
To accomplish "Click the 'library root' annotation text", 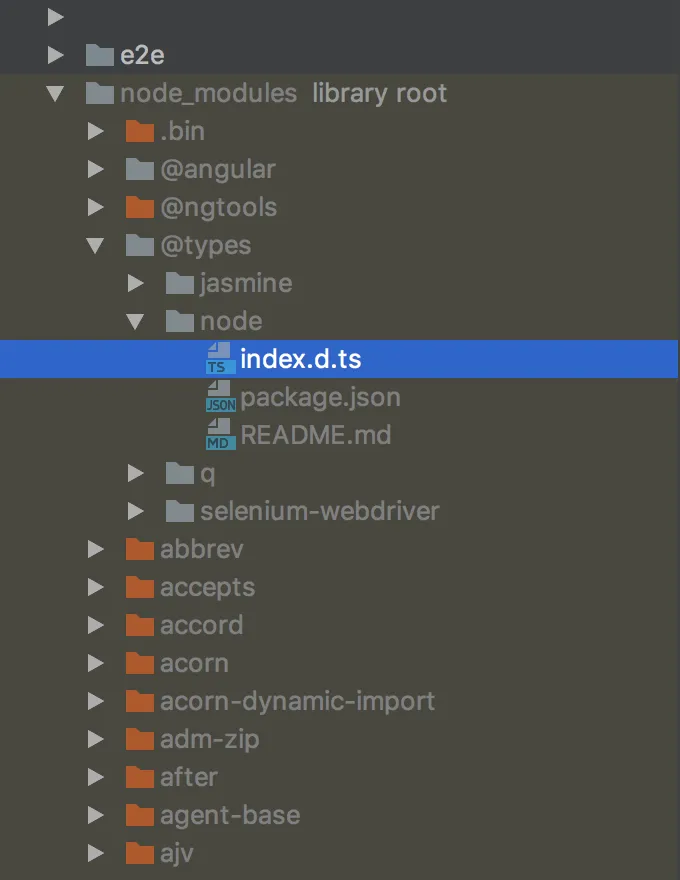I will [379, 94].
